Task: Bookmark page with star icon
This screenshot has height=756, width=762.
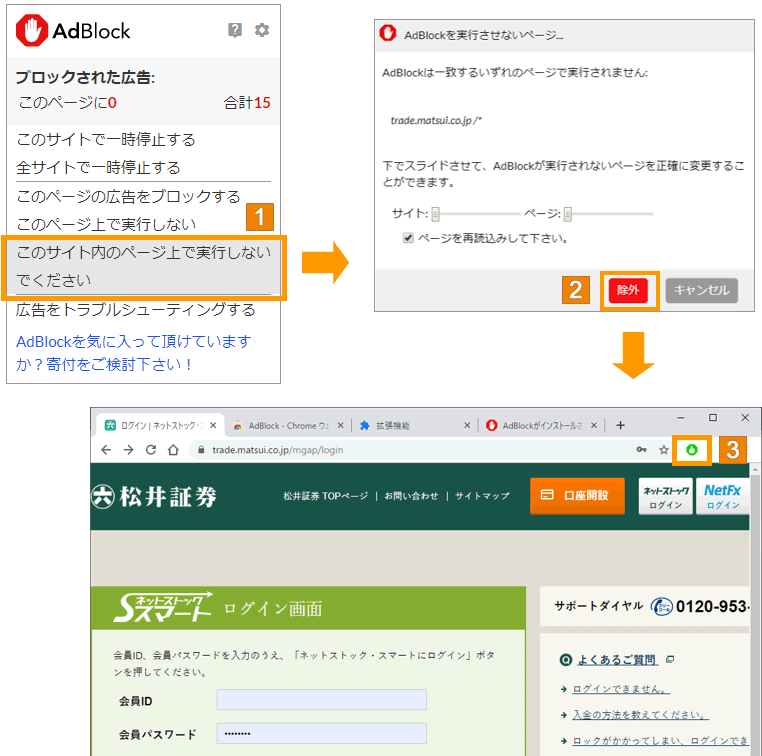Action: point(664,450)
